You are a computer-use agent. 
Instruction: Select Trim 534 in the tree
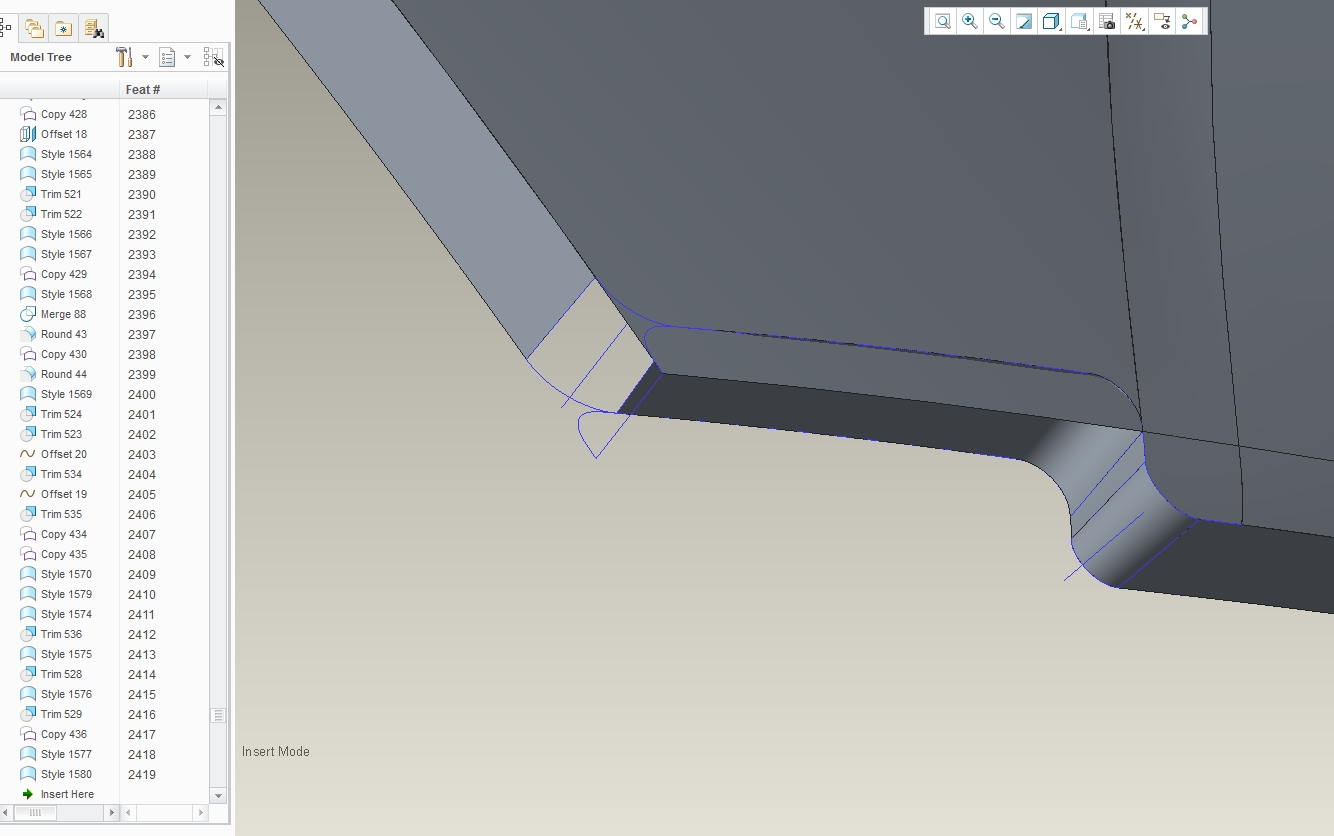(x=61, y=474)
